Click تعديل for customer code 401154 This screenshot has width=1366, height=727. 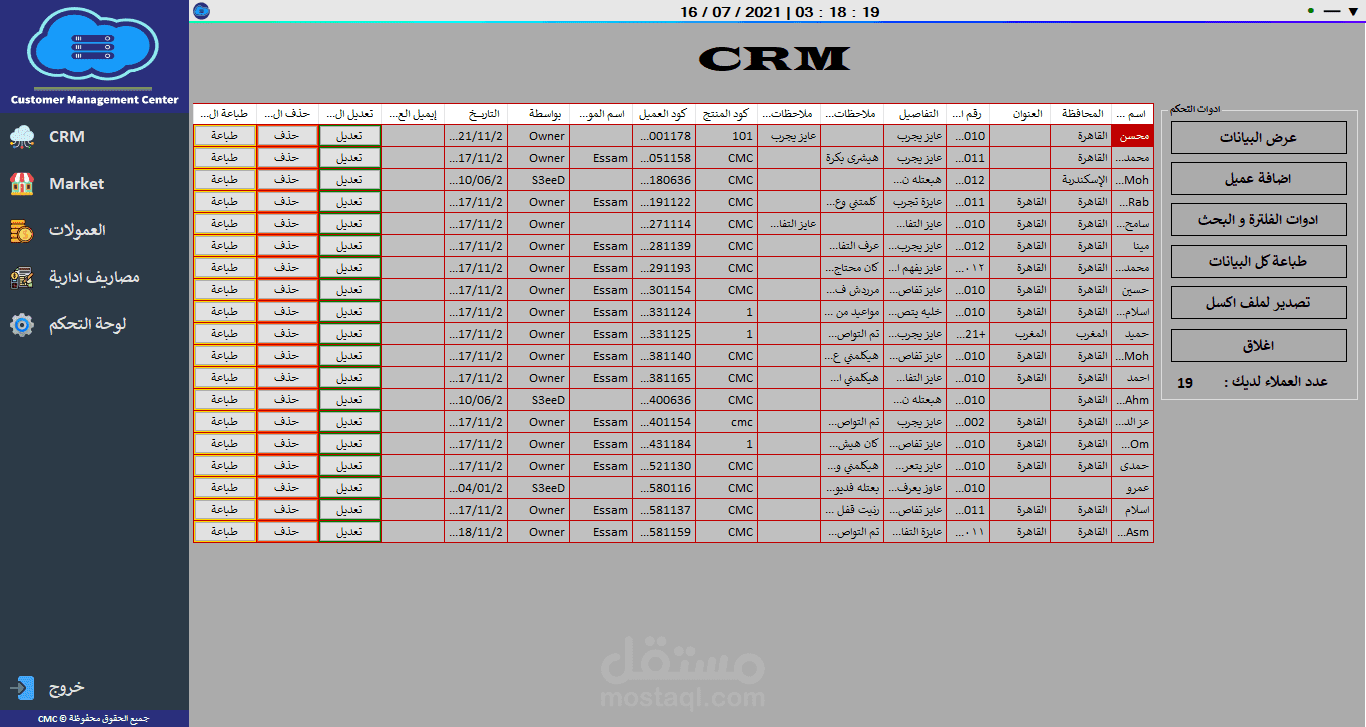(x=350, y=422)
